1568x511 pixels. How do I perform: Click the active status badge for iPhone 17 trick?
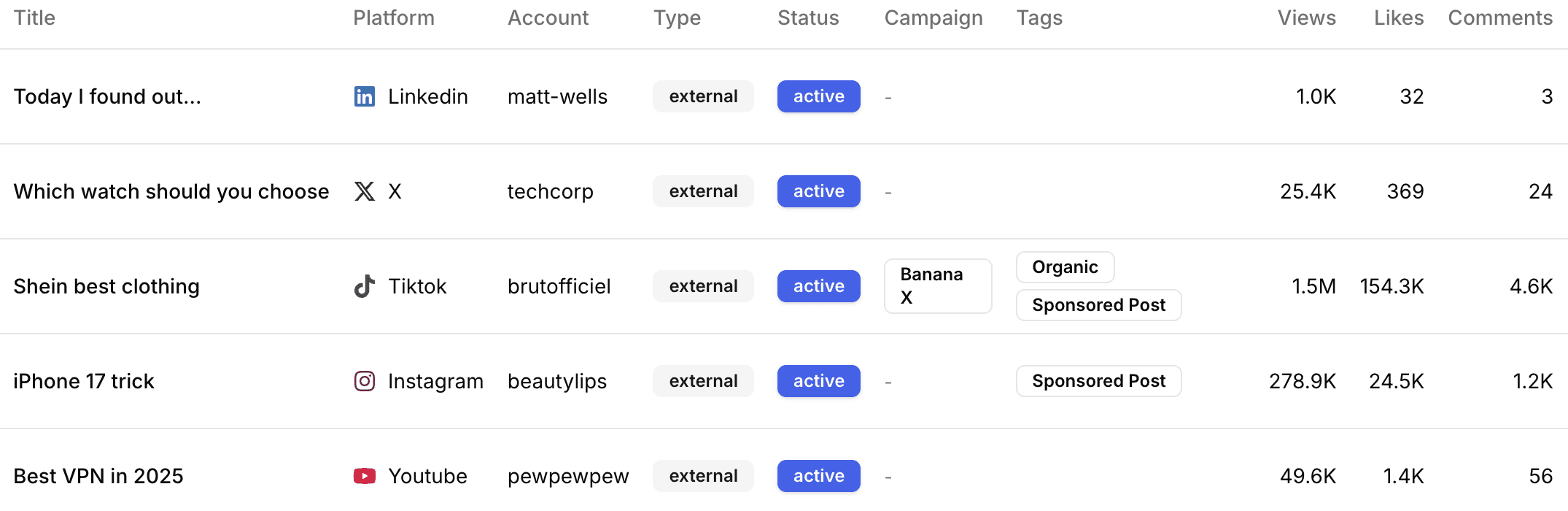(818, 380)
